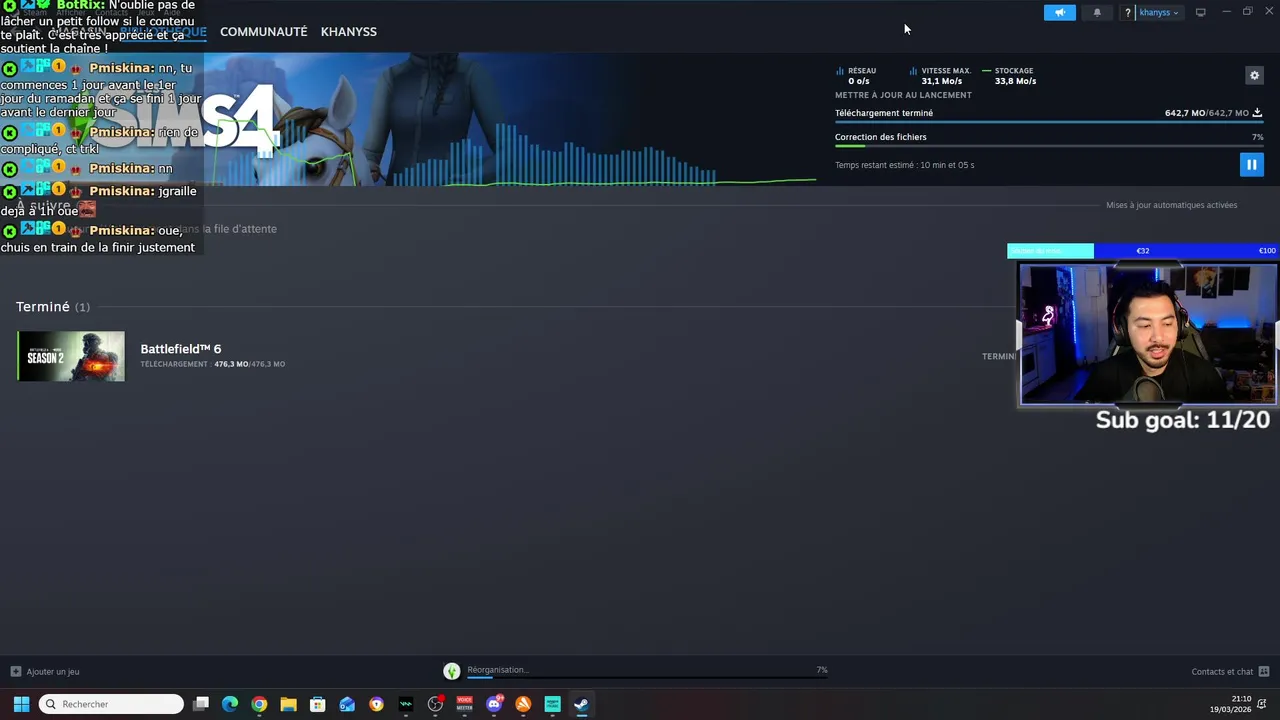Open the system tray icon after the clock
Screen dimensions: 1280x720
pos(1263,704)
